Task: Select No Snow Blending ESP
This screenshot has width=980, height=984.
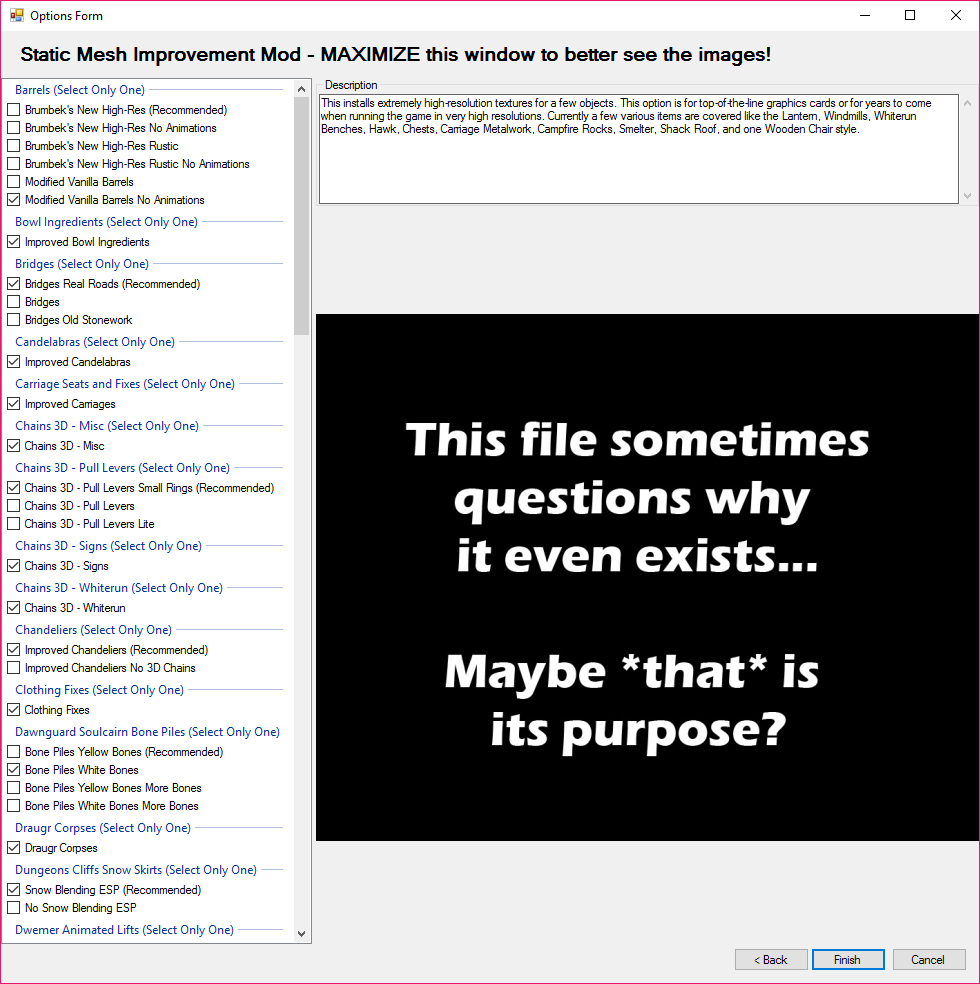Action: tap(13, 908)
